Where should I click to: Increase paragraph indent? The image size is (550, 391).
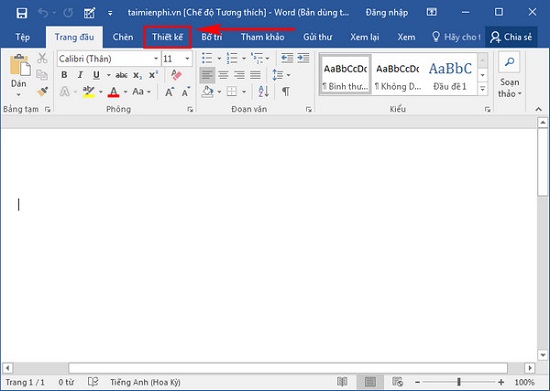(303, 58)
